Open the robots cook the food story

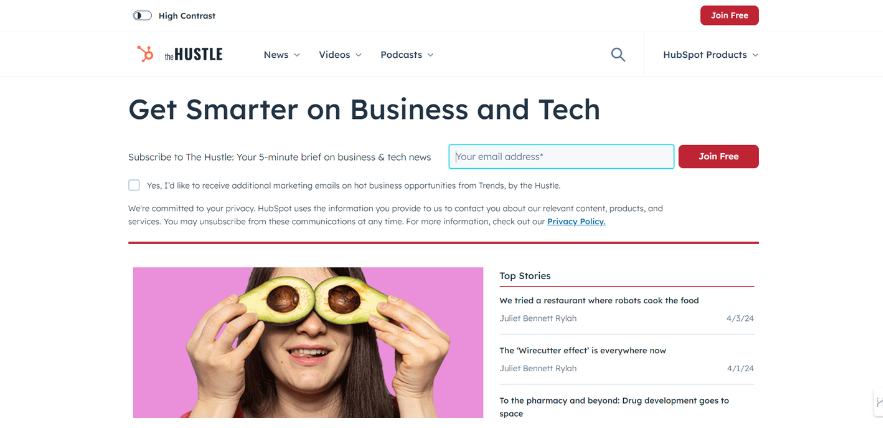pos(599,301)
